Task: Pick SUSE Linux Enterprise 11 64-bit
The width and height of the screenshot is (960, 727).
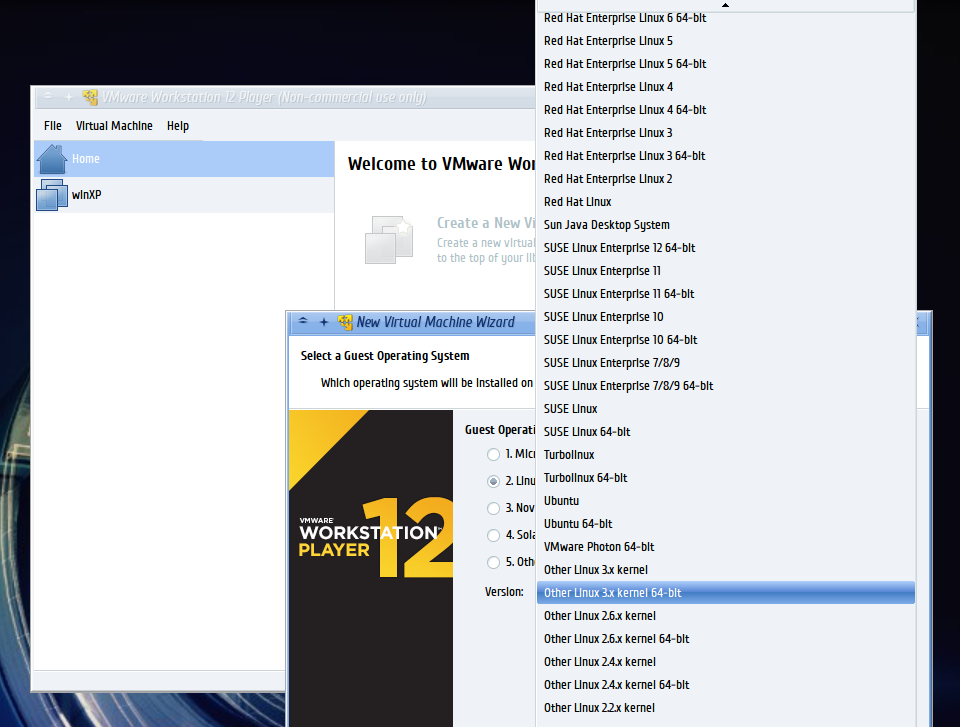Action: (726, 294)
